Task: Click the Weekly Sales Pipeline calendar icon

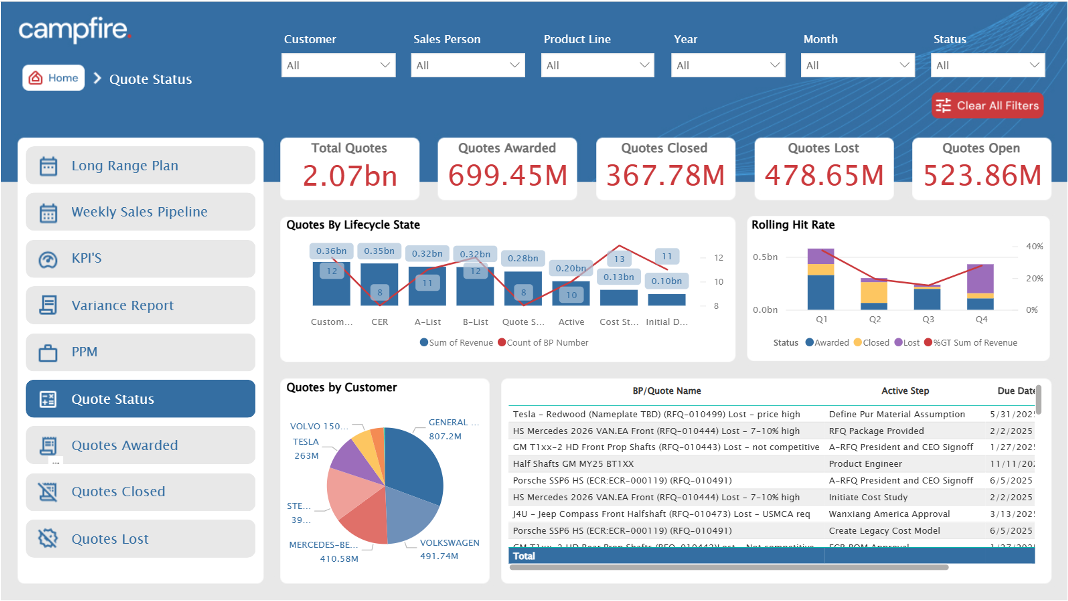Action: point(48,212)
